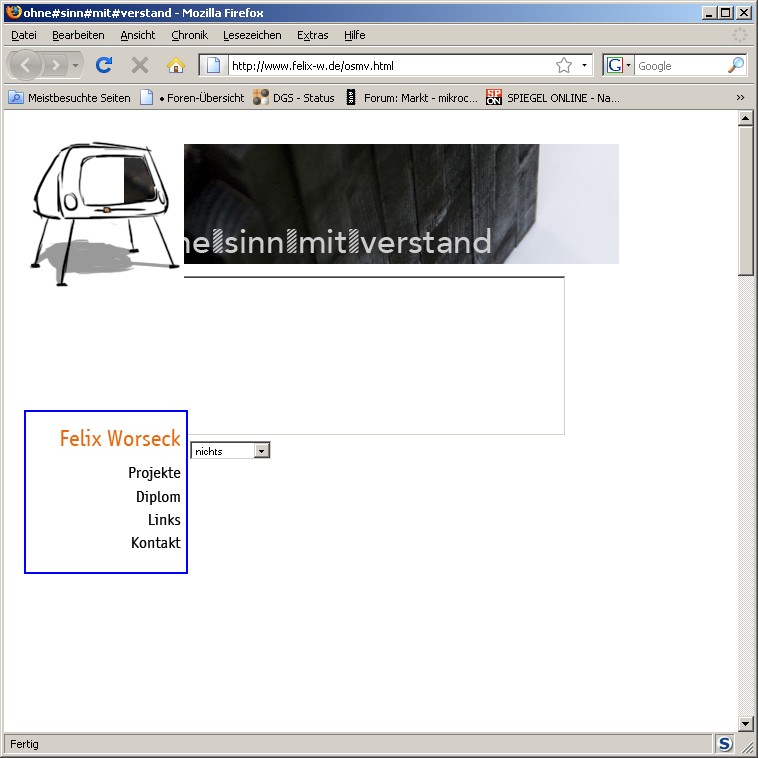This screenshot has height=758, width=758.
Task: Click the magnifying glass search icon
Action: click(736, 65)
